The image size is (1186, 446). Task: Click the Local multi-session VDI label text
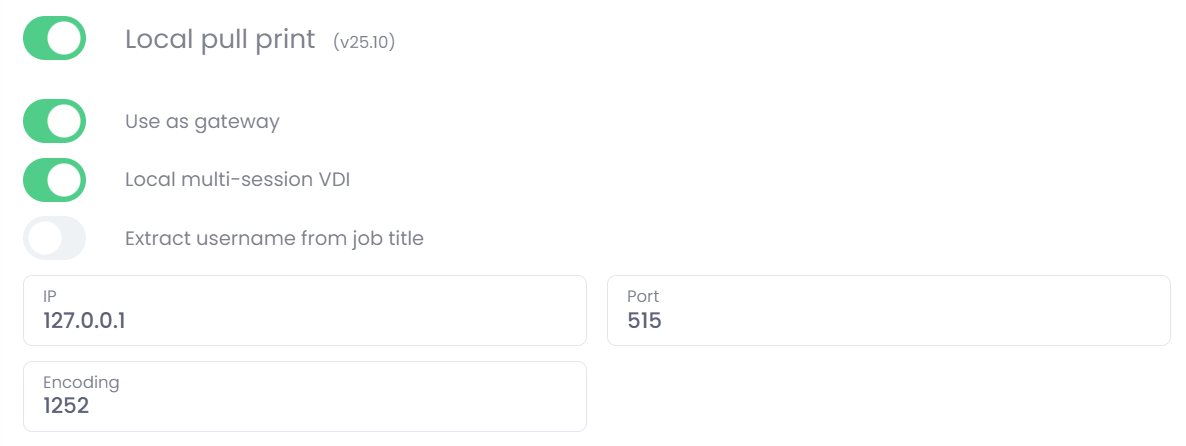coord(237,180)
